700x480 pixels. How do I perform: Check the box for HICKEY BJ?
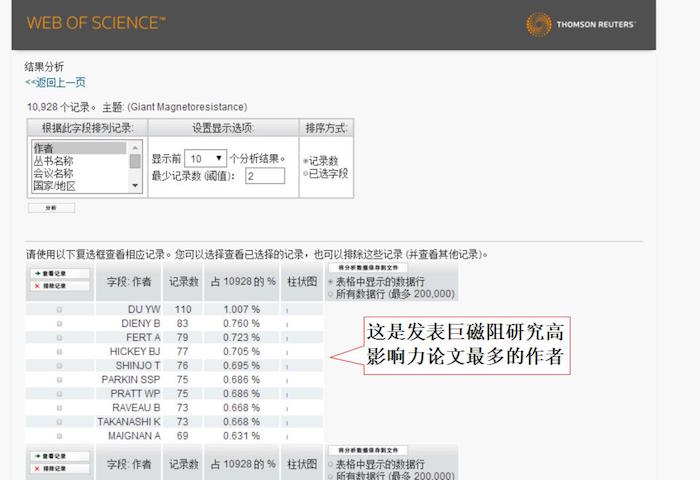pos(59,351)
